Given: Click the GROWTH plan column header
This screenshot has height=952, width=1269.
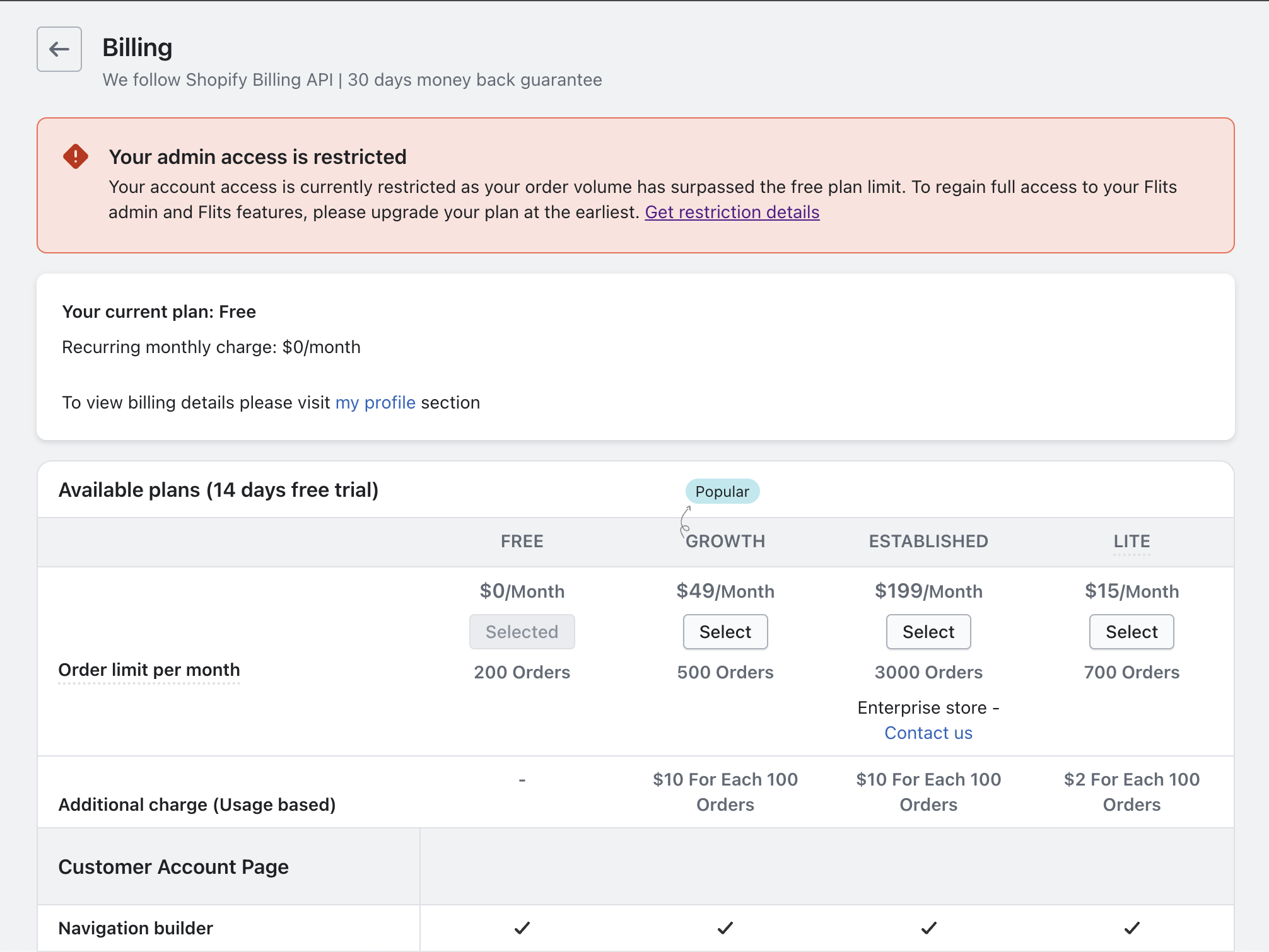Looking at the screenshot, I should pos(725,541).
